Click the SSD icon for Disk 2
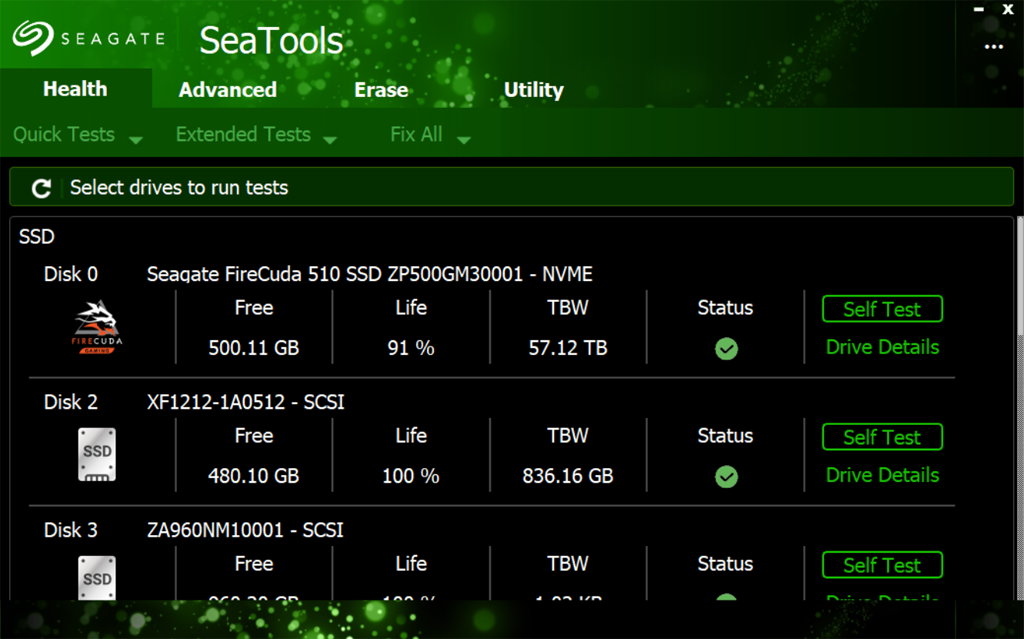This screenshot has height=639, width=1024. [96, 455]
